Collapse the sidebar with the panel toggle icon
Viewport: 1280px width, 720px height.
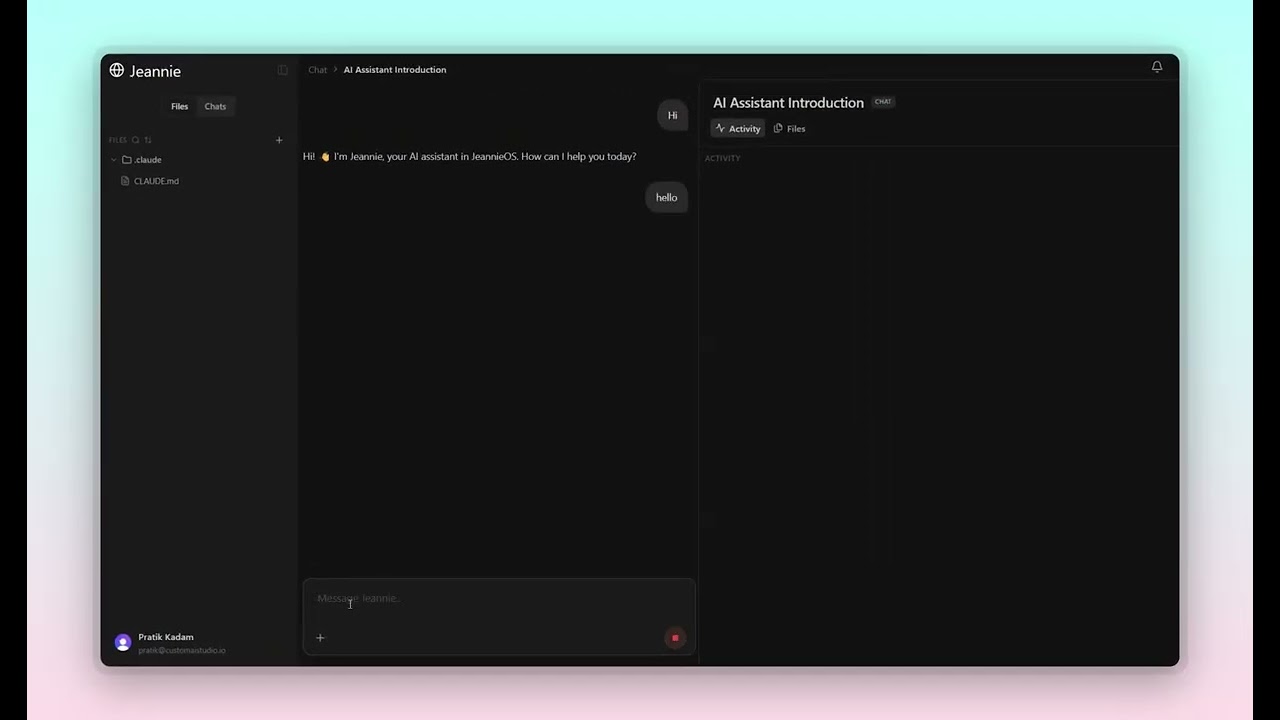point(282,70)
